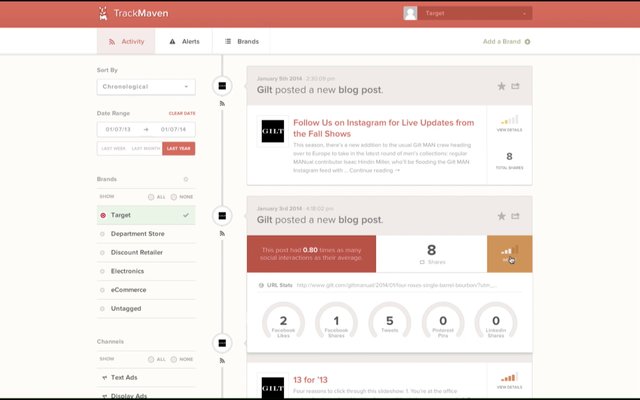Click the TrackMaven logo
640x400 pixels.
pyautogui.click(x=133, y=13)
